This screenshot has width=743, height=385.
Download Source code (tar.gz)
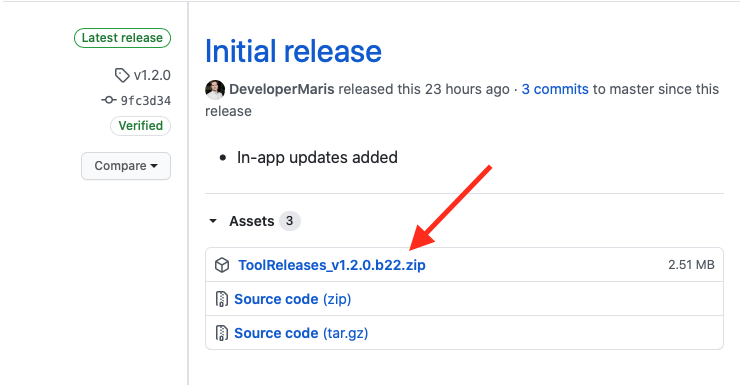(301, 333)
